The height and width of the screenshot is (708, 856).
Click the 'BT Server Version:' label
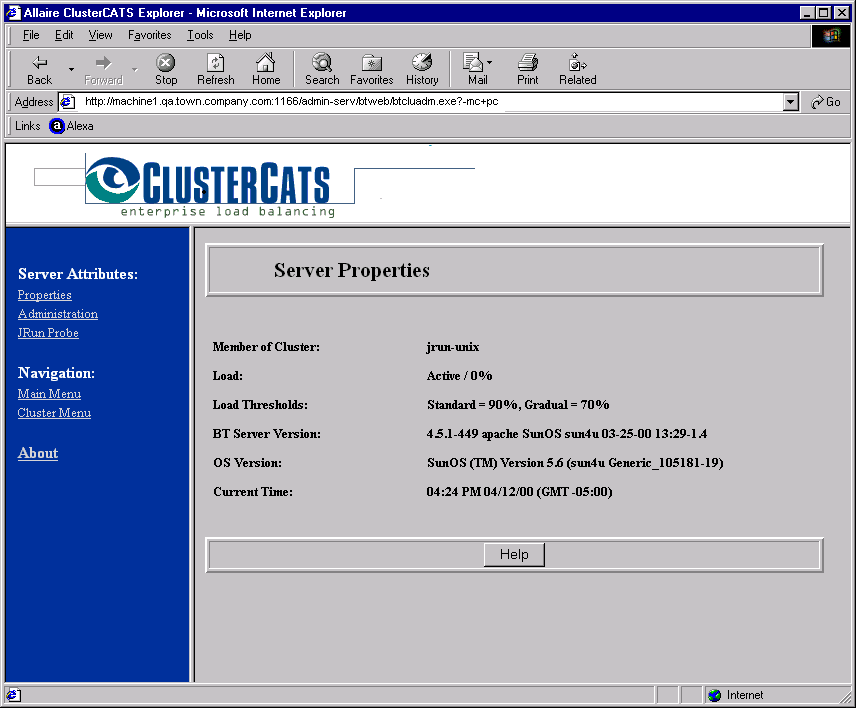(267, 434)
